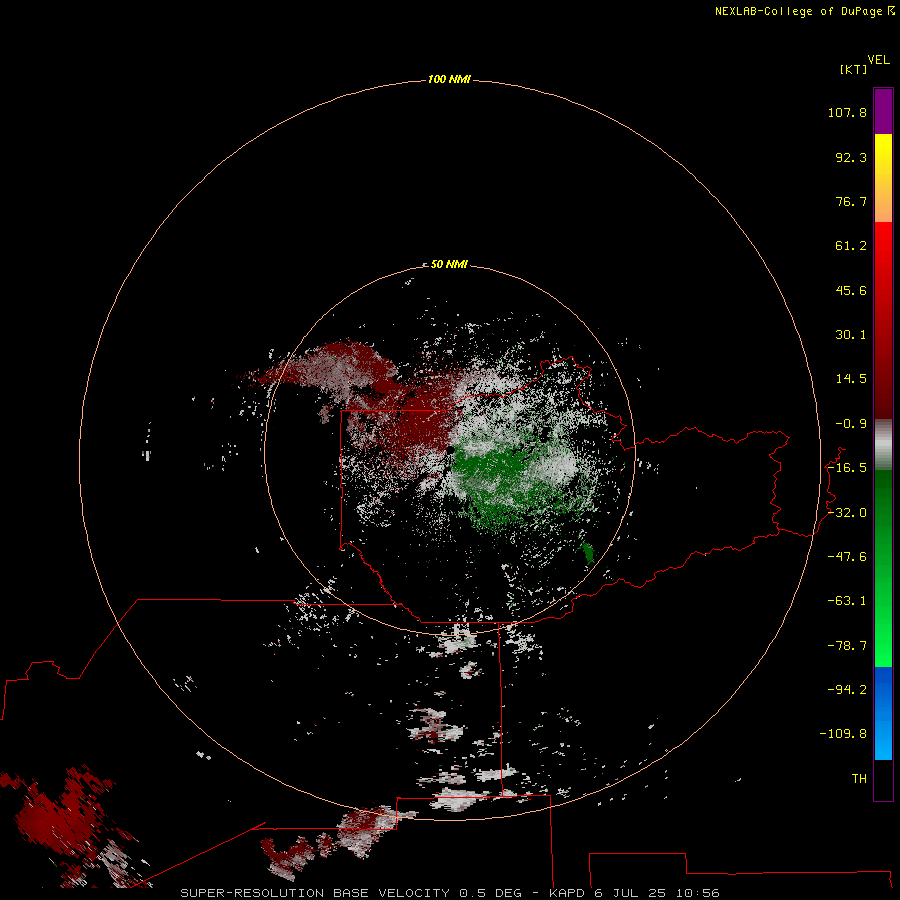Click the -109.8 legend value
The width and height of the screenshot is (900, 900).
tap(843, 734)
